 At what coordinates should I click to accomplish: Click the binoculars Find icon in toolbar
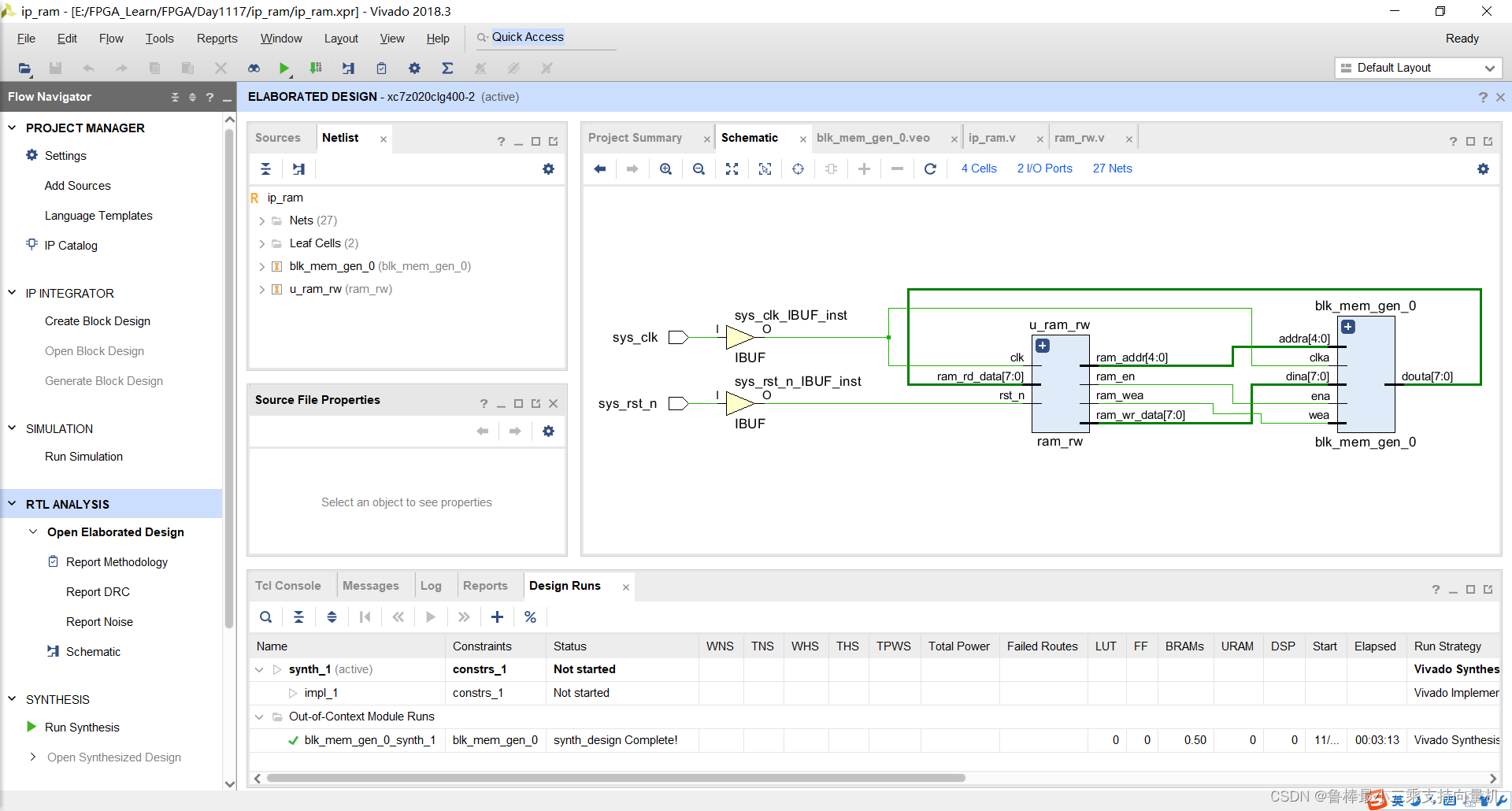[x=254, y=69]
